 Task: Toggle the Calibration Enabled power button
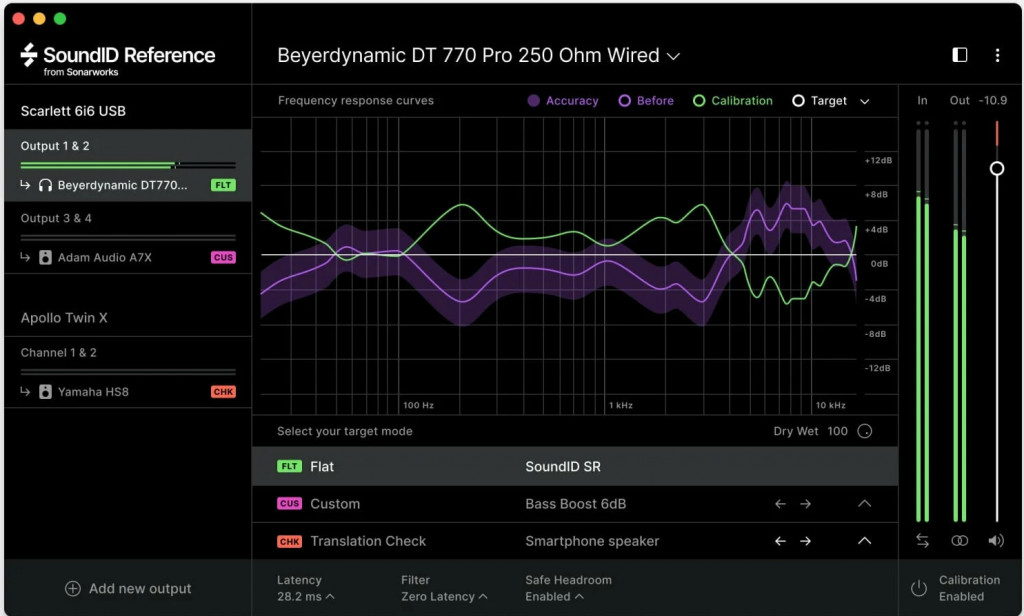point(918,588)
